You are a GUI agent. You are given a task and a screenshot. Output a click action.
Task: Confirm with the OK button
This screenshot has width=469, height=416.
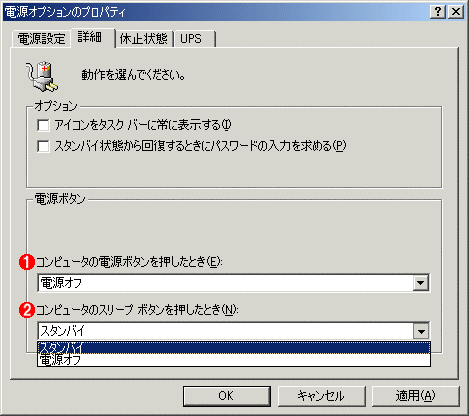227,396
